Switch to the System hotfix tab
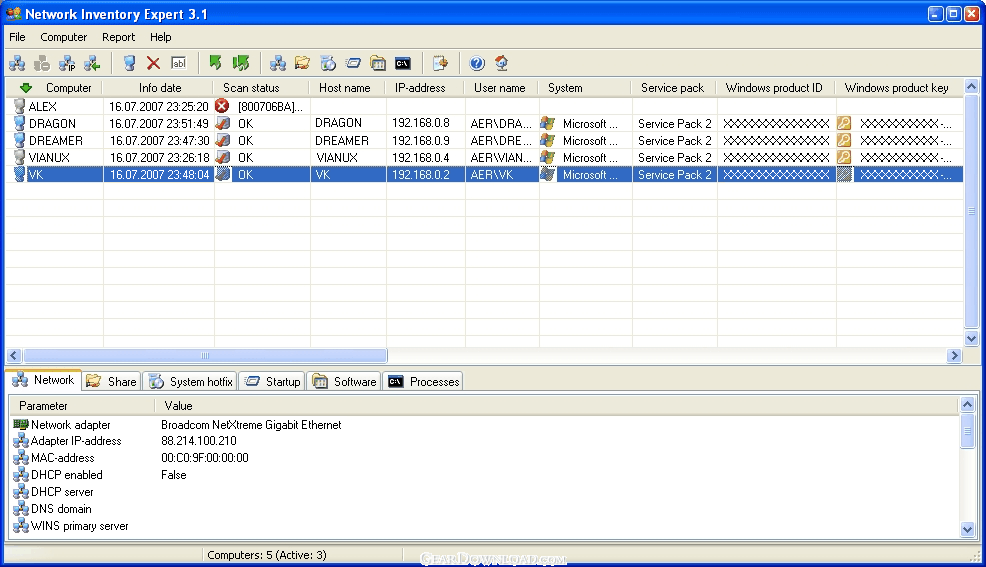 coord(191,382)
